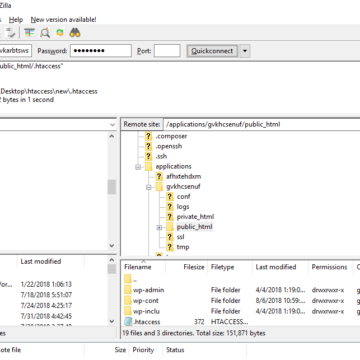This screenshot has width=360, height=360.
Task: Click local file dated 7/31/2018 4:42:45
Action: click(46, 316)
